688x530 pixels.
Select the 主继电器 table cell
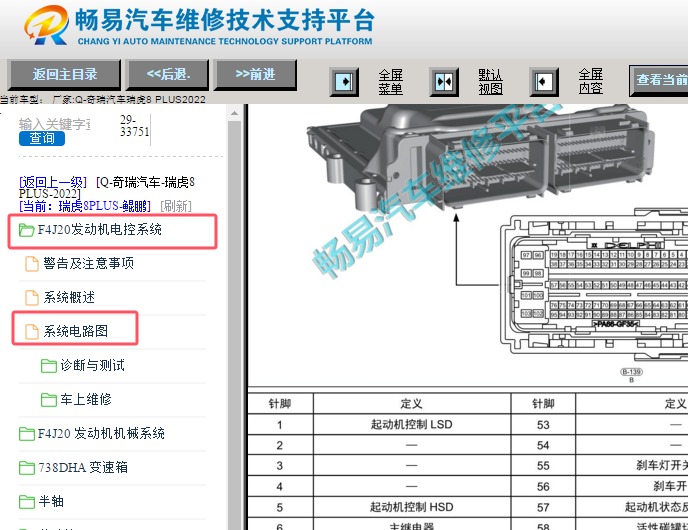click(412, 525)
